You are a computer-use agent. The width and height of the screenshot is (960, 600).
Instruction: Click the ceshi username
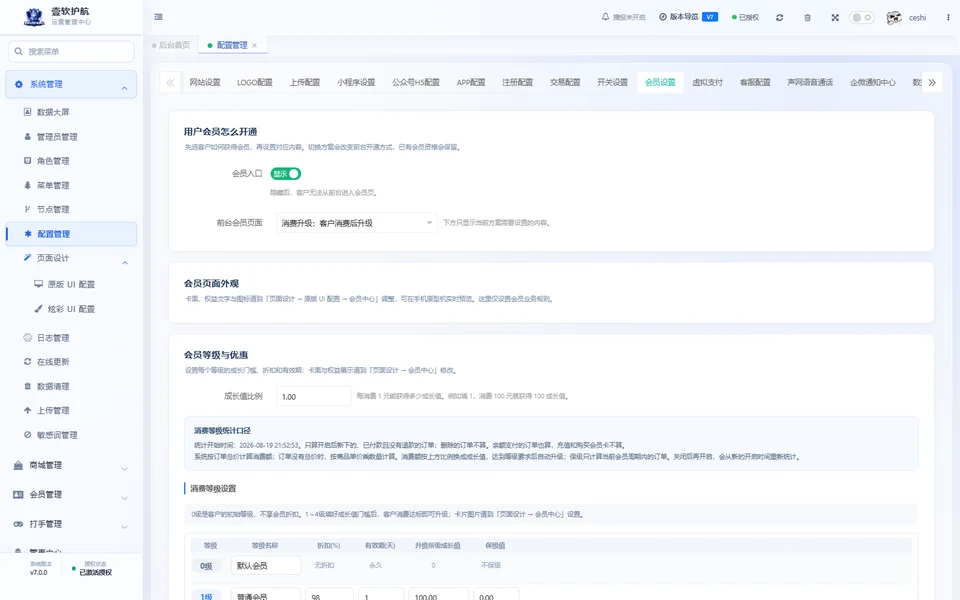pos(917,18)
